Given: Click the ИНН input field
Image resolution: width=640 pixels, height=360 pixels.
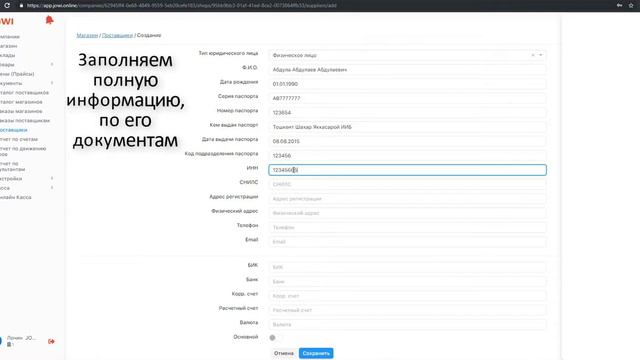Looking at the screenshot, I should [x=407, y=170].
